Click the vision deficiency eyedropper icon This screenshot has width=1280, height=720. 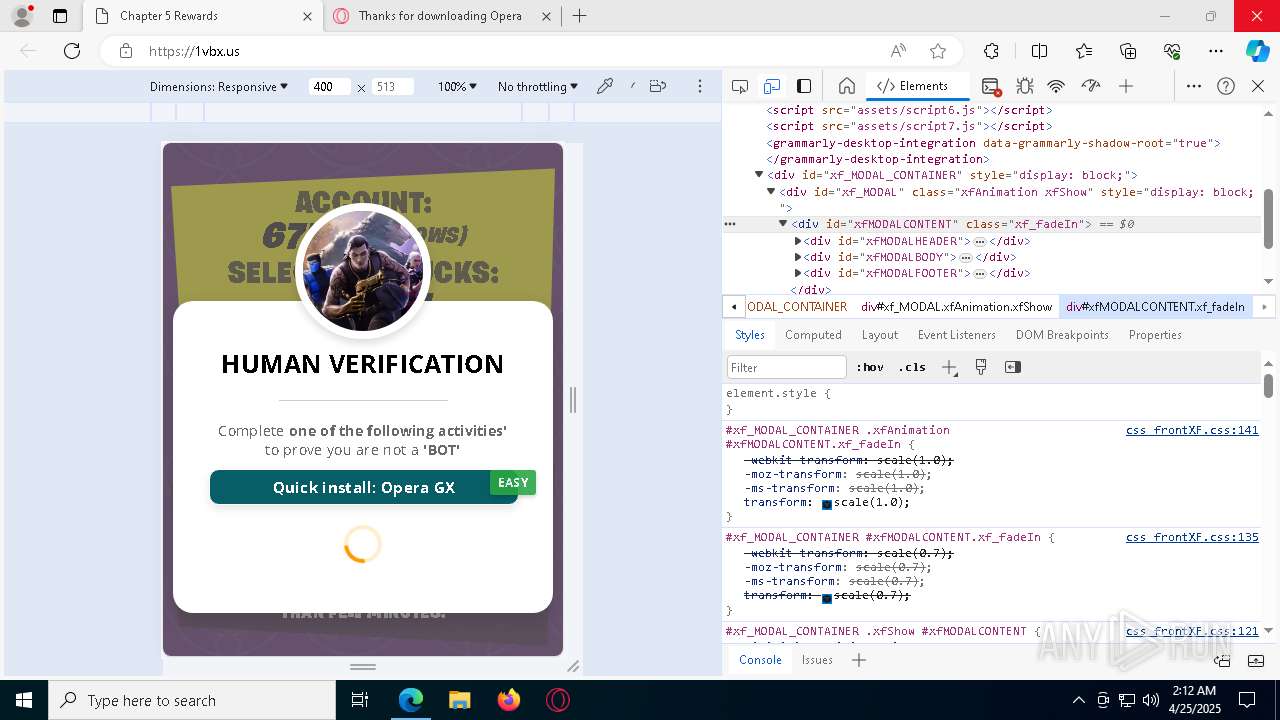coord(605,86)
